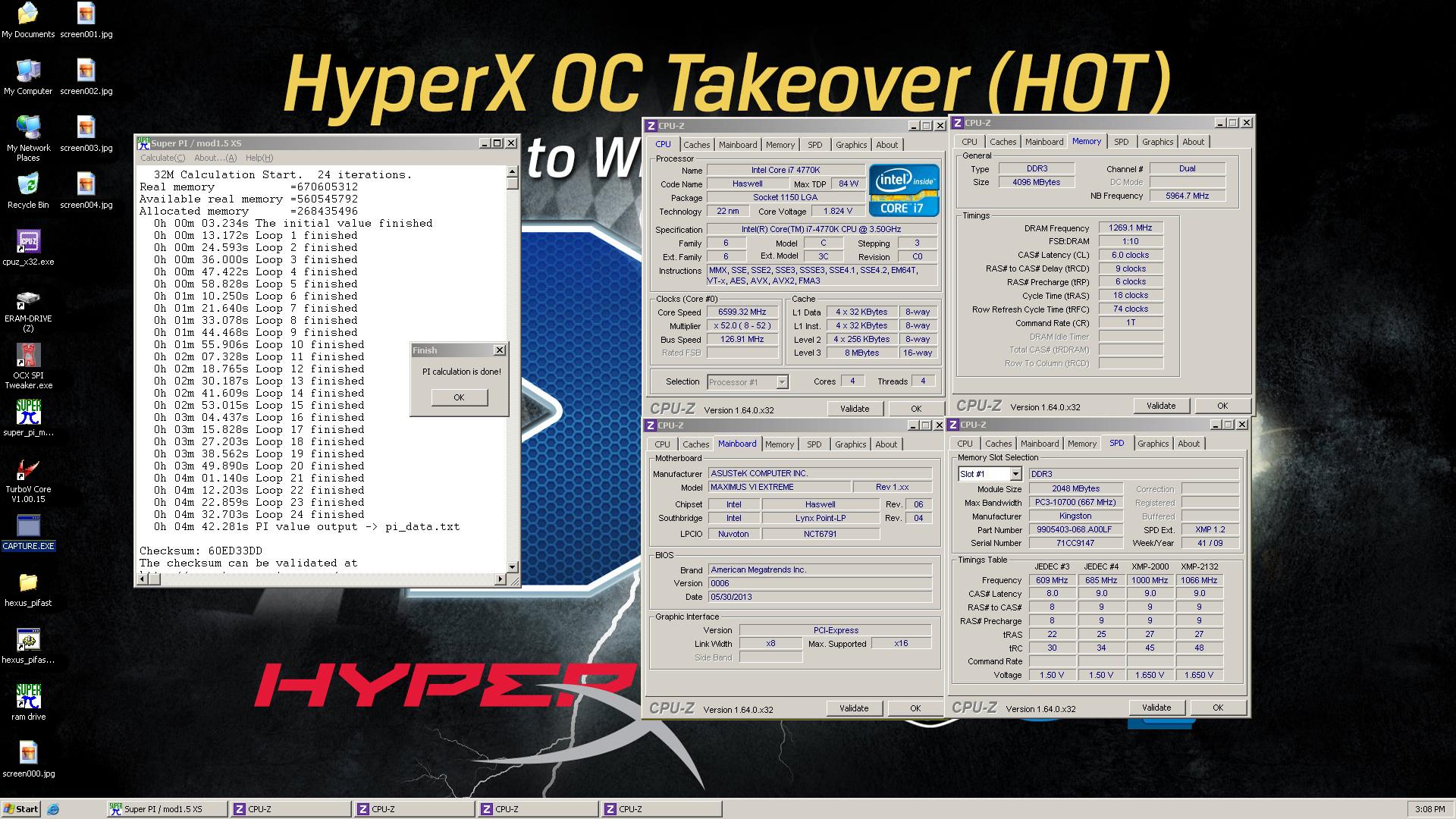Launch the hexus_pifas... batch icon
The height and width of the screenshot is (819, 1456).
28,646
